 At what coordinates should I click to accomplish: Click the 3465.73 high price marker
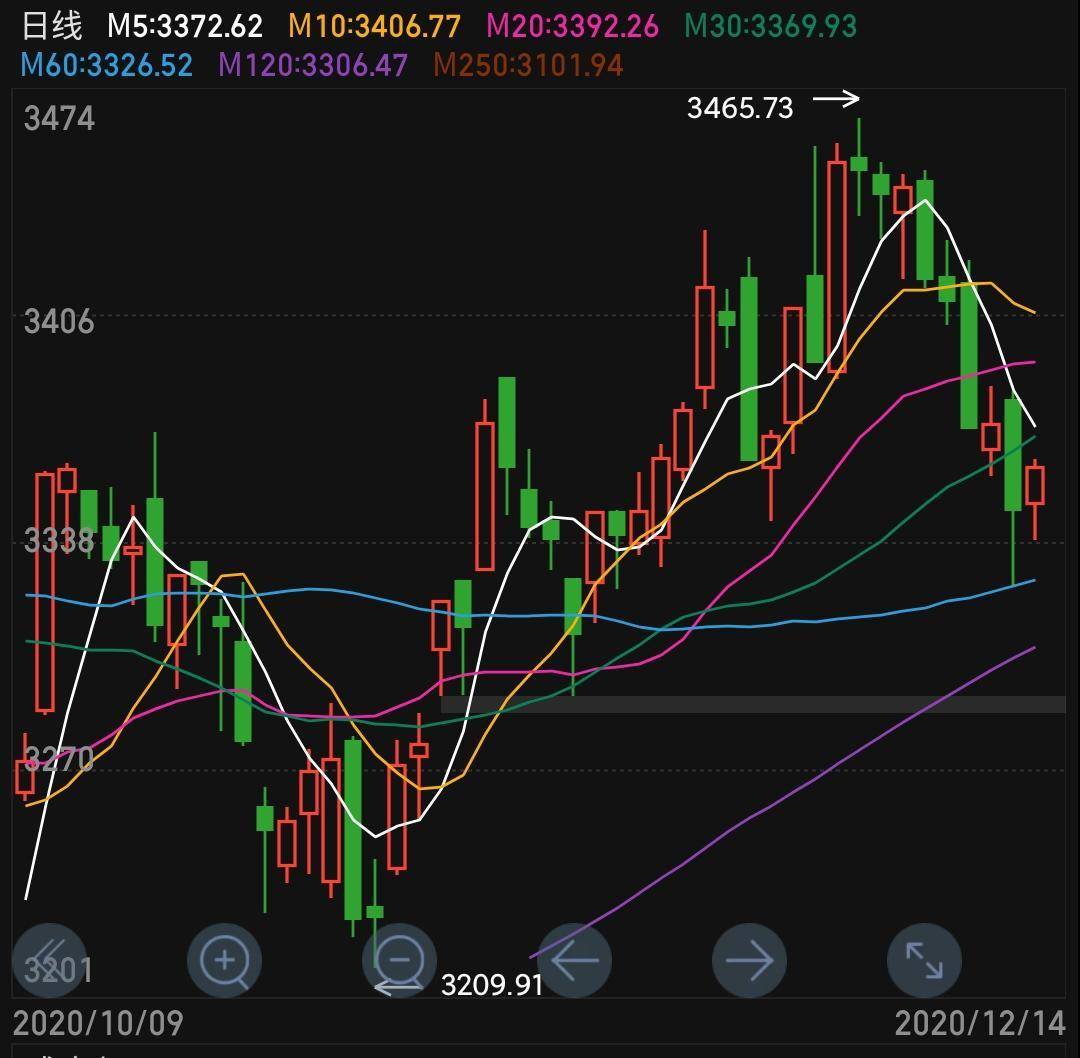pos(740,108)
